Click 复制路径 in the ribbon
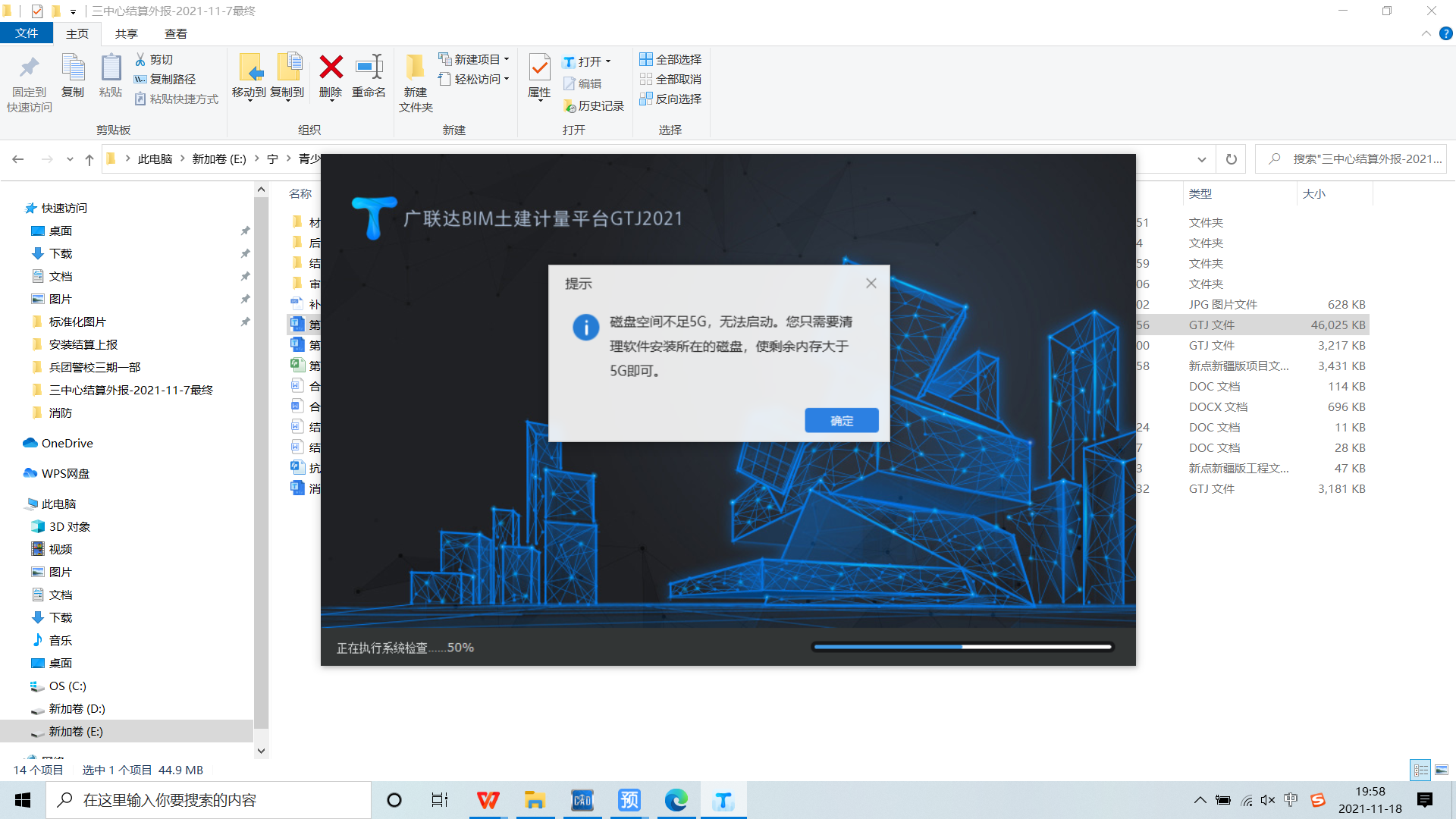Image resolution: width=1456 pixels, height=819 pixels. (165, 79)
